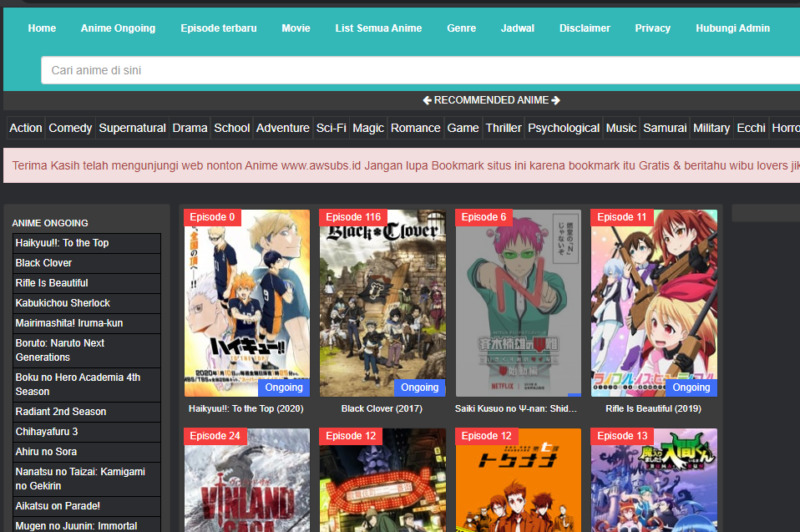
Task: Pick the Magic genre tag
Action: 368,128
